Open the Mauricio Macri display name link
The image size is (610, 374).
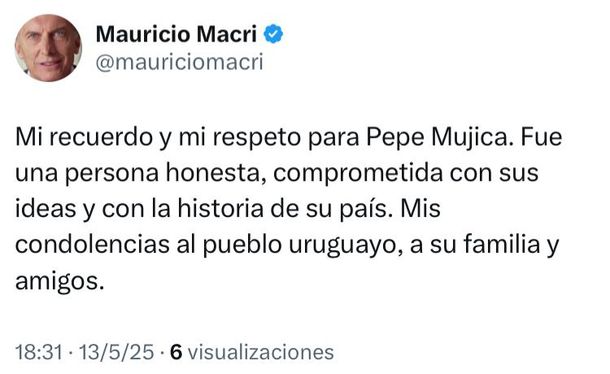[176, 34]
